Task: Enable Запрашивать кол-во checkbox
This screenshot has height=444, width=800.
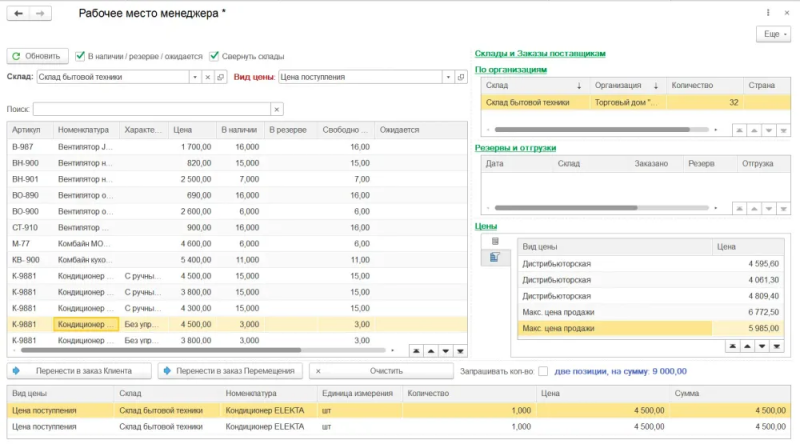Action: pyautogui.click(x=543, y=371)
